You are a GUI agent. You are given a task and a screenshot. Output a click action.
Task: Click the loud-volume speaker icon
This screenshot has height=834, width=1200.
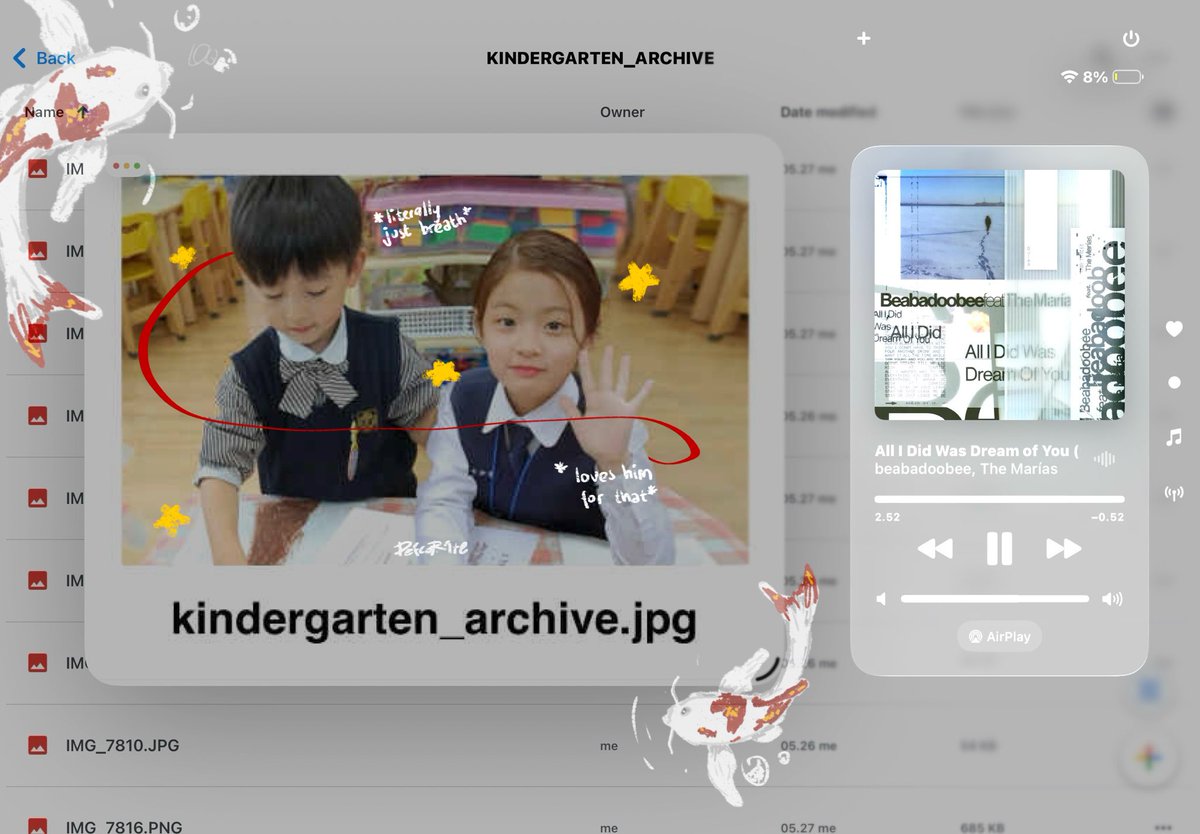pos(1112,599)
